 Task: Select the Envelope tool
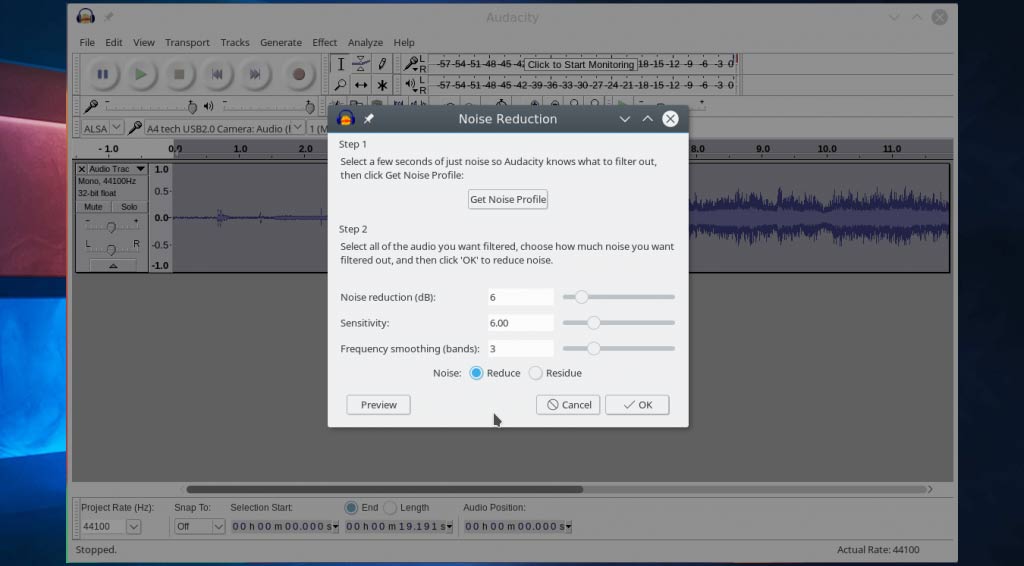click(x=360, y=64)
